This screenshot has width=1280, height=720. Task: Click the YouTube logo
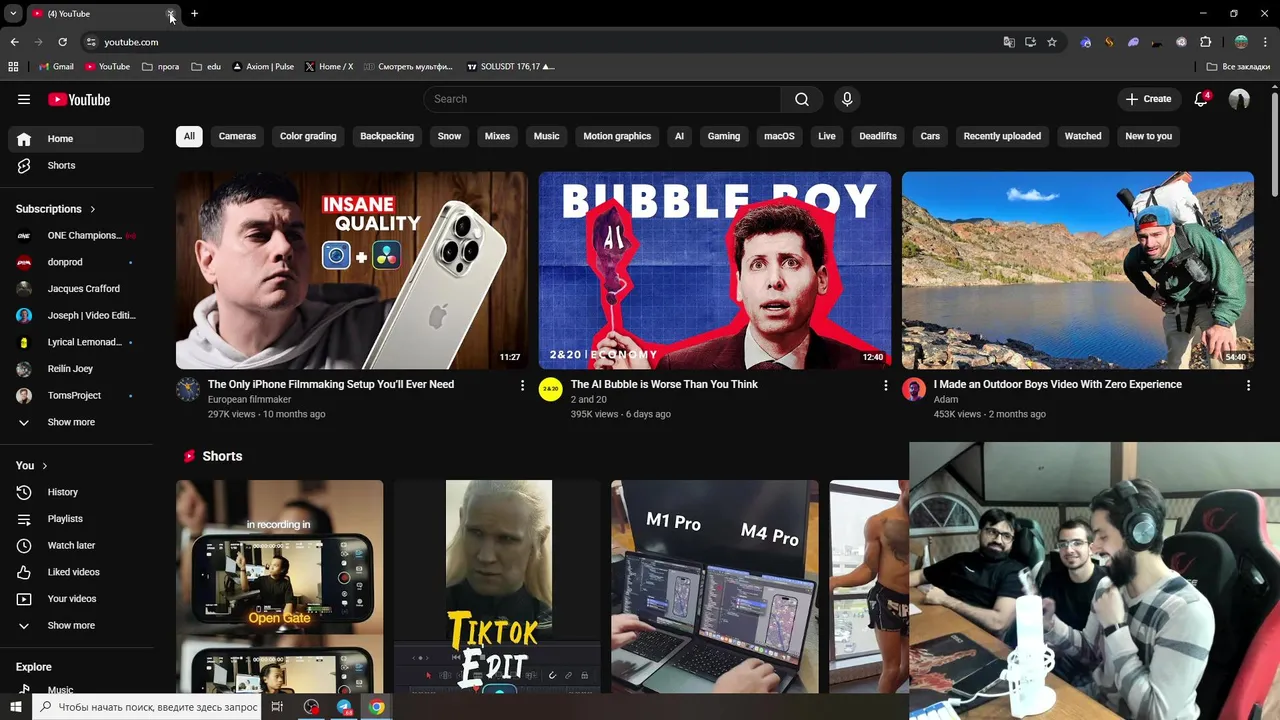79,99
